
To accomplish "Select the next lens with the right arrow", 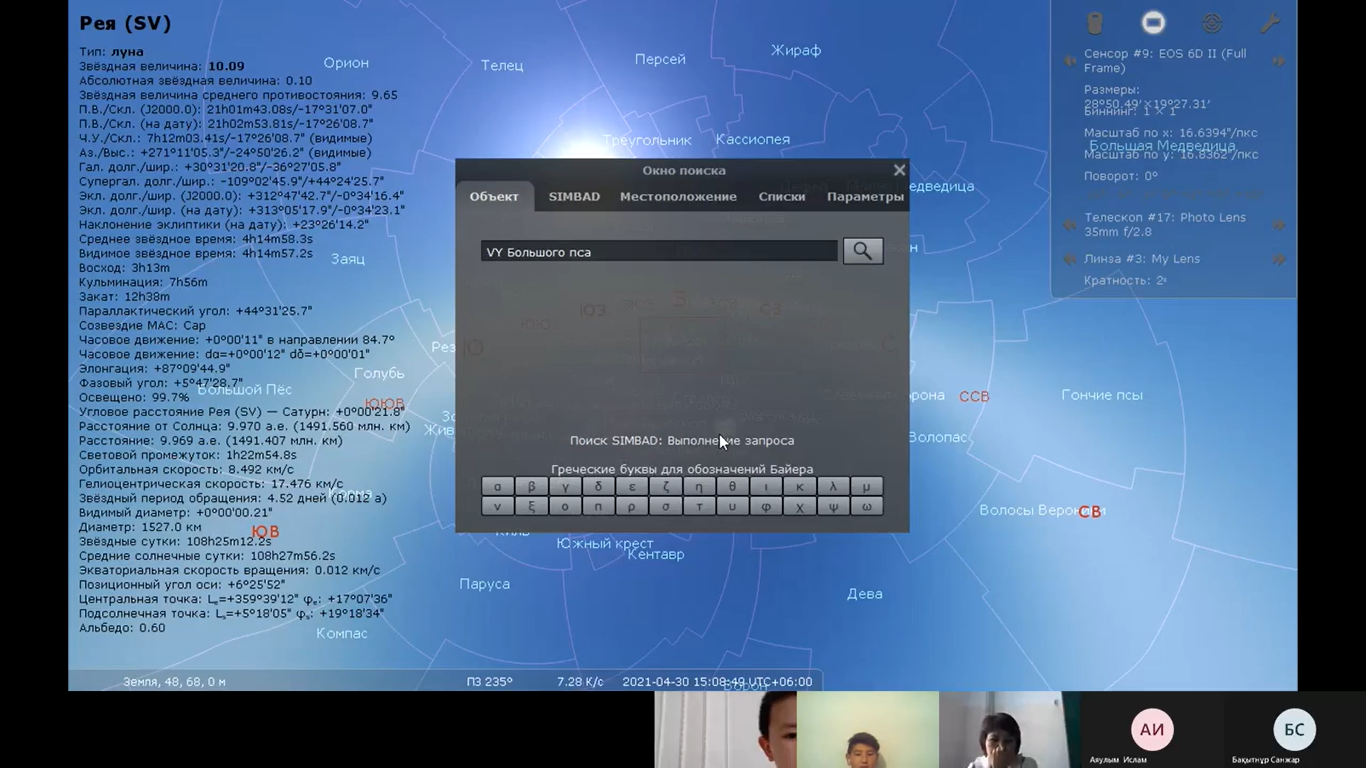I will click(1279, 259).
